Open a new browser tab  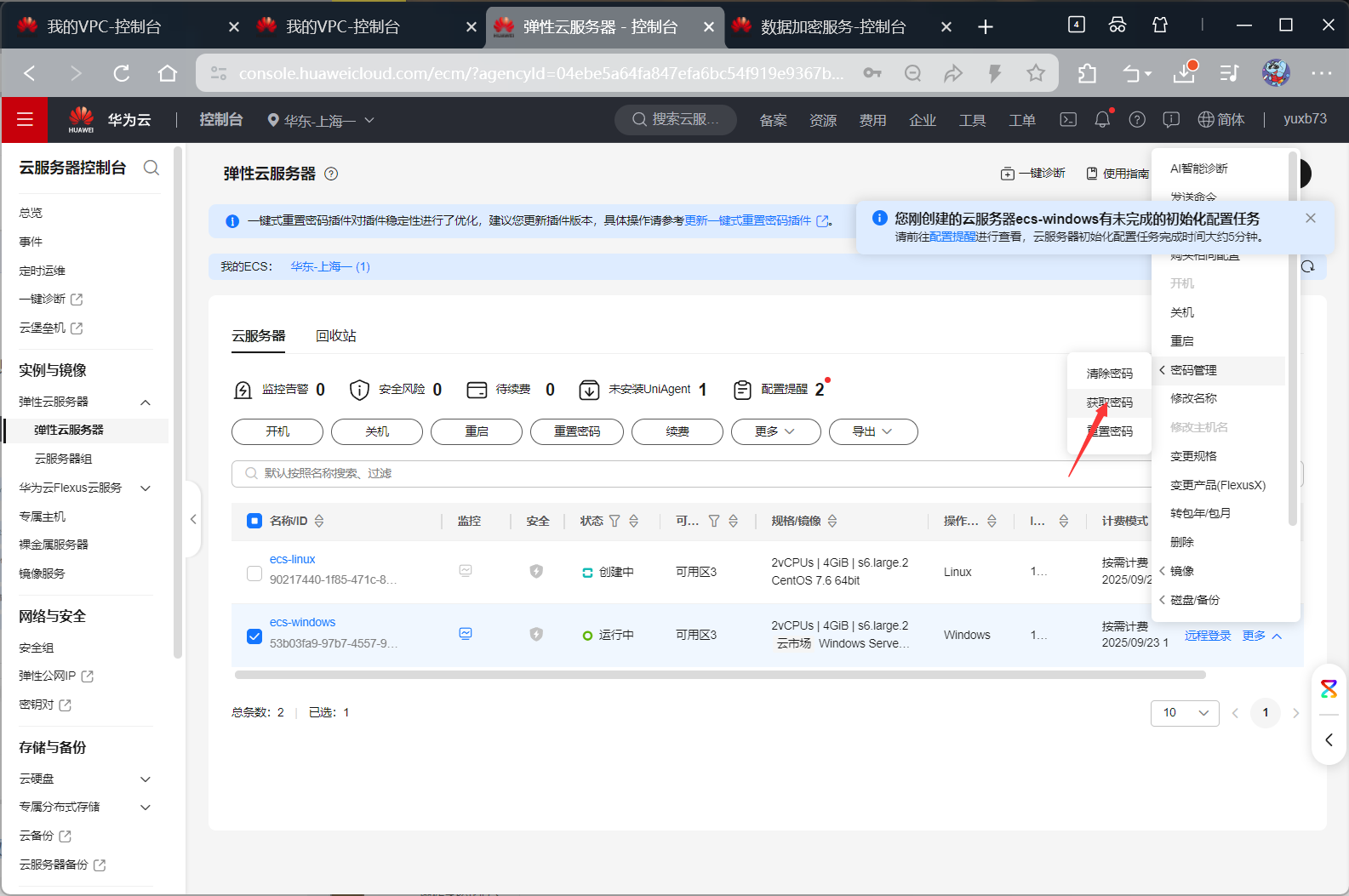coord(986,27)
